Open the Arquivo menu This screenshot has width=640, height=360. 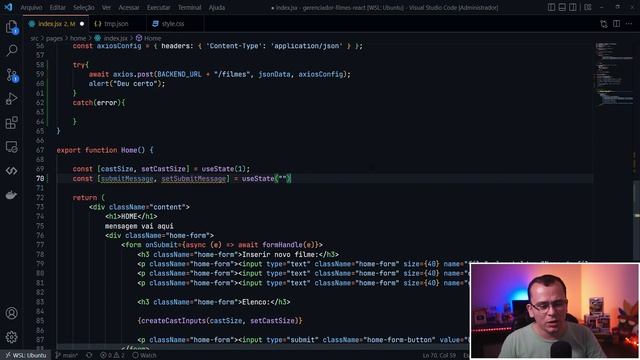(x=31, y=7)
